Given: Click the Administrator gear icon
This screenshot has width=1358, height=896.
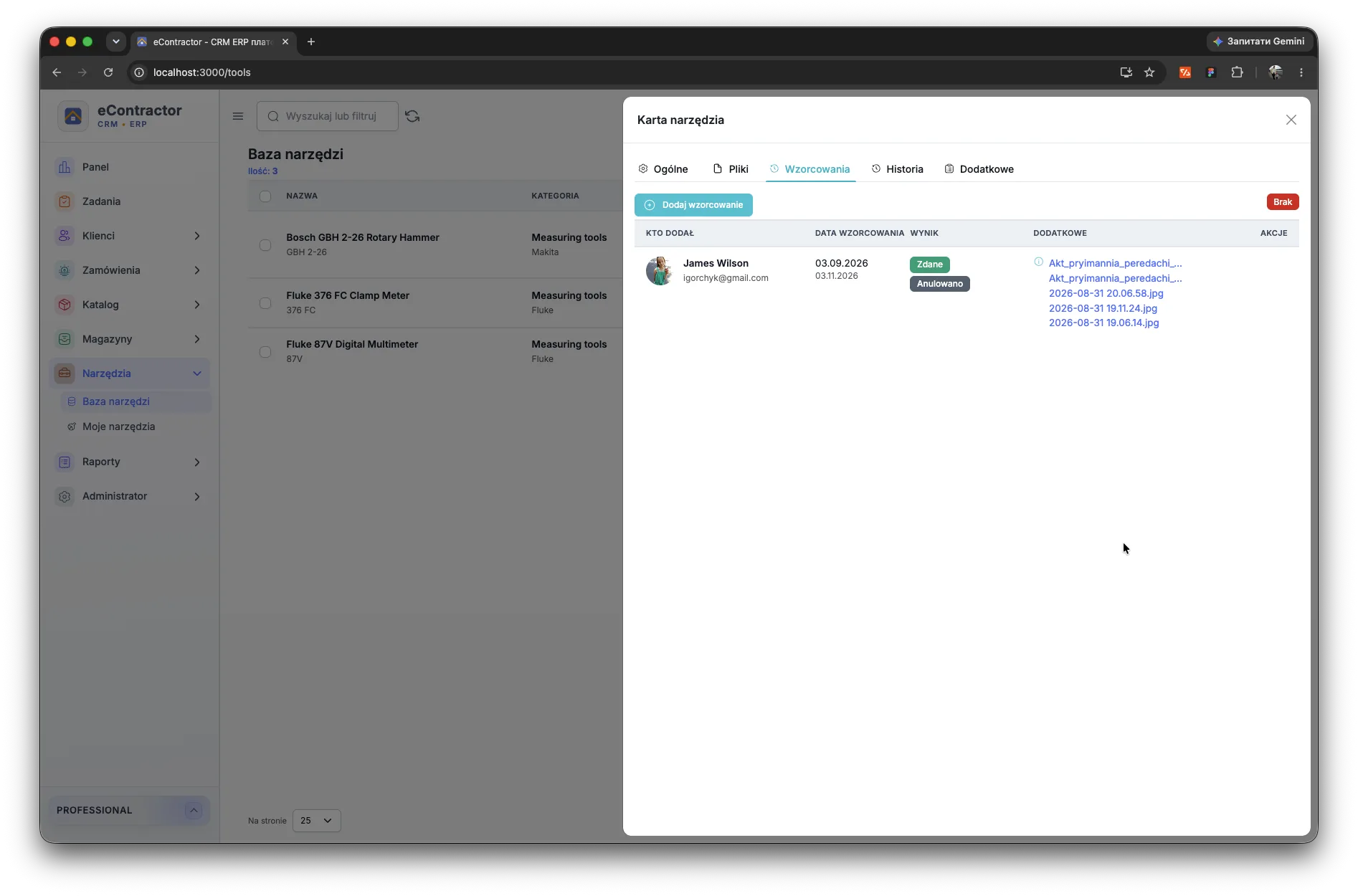Looking at the screenshot, I should tap(65, 497).
